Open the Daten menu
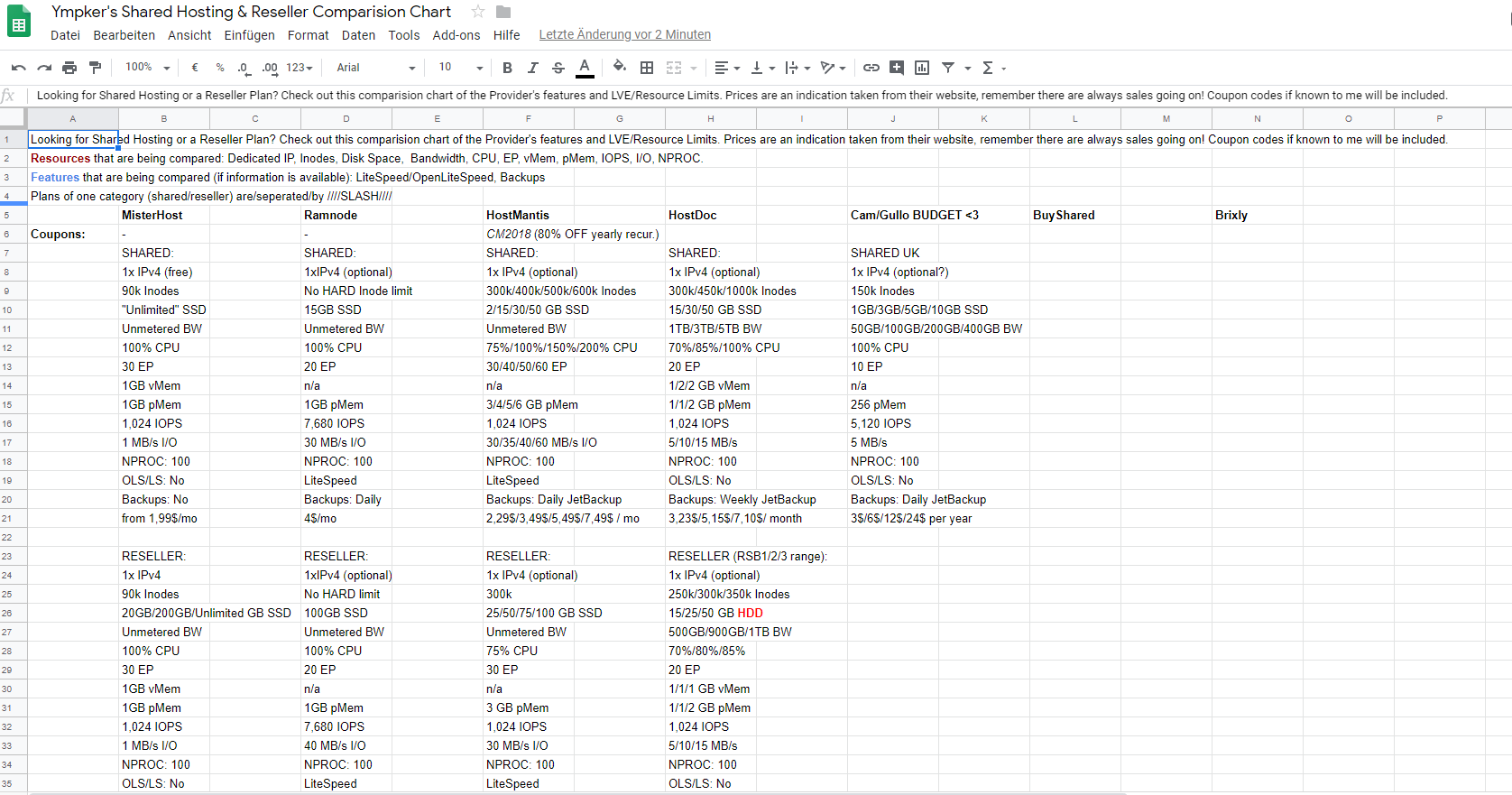 pyautogui.click(x=358, y=35)
